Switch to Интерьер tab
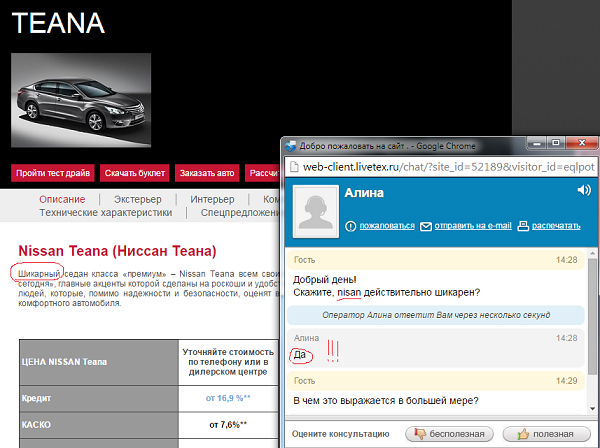Image resolution: width=600 pixels, height=448 pixels. pos(212,199)
